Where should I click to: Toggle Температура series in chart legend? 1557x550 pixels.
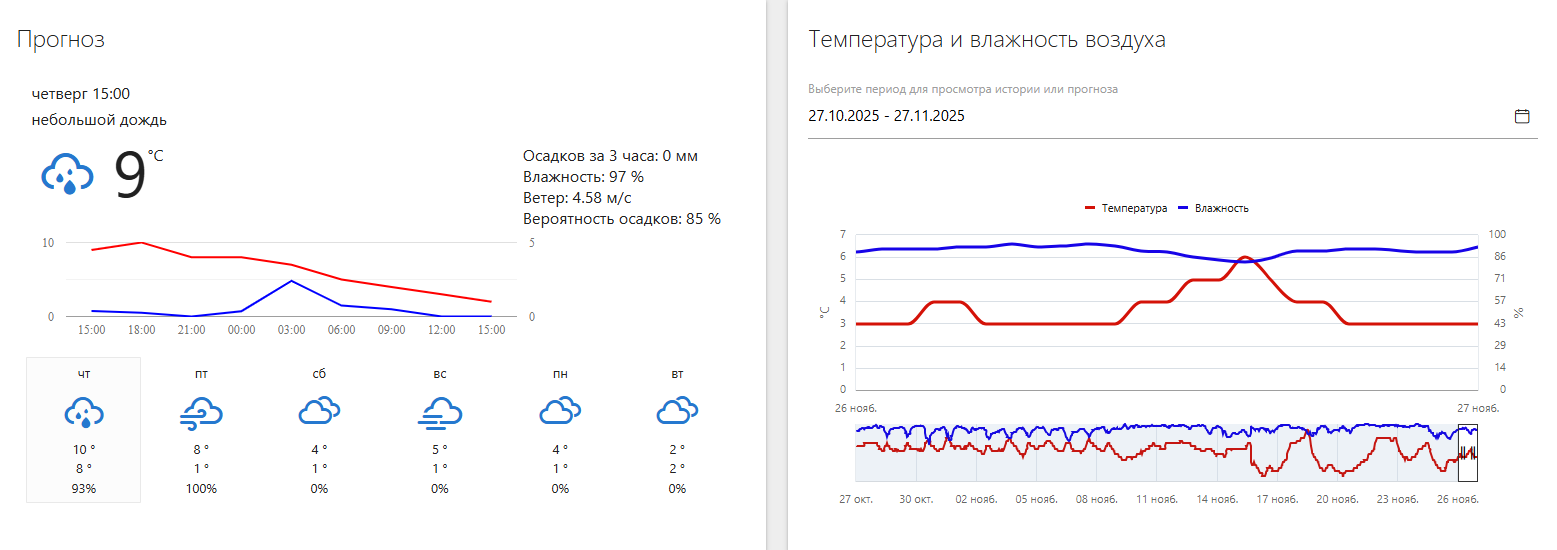[1126, 209]
